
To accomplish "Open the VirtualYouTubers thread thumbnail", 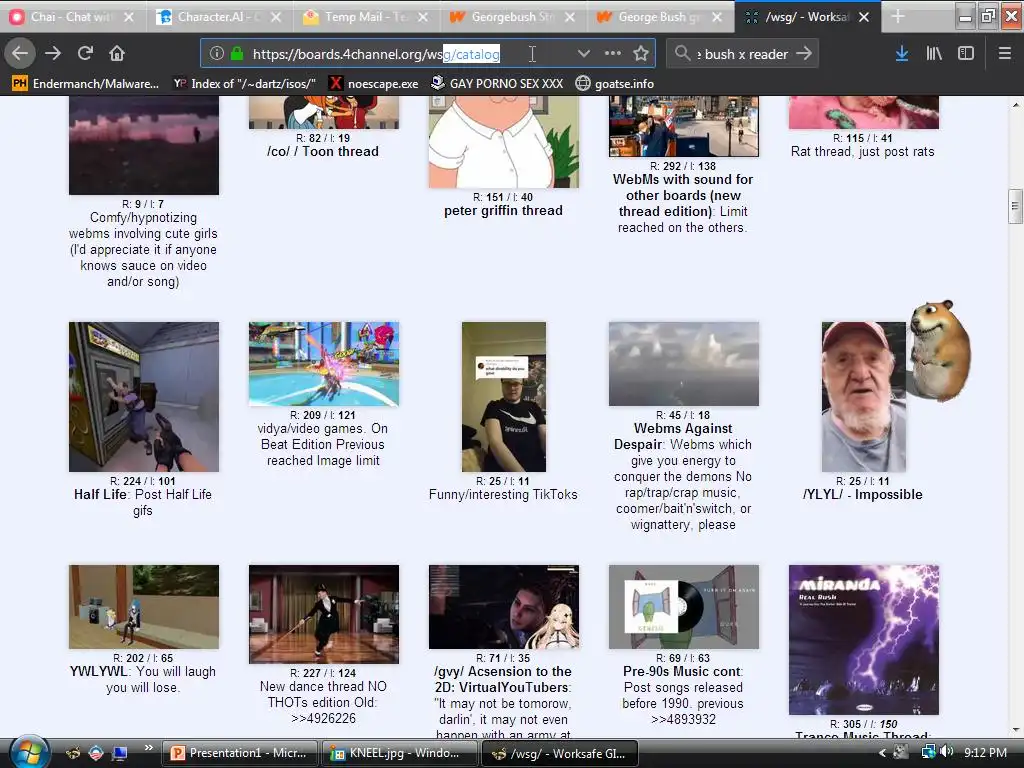I will (x=504, y=607).
